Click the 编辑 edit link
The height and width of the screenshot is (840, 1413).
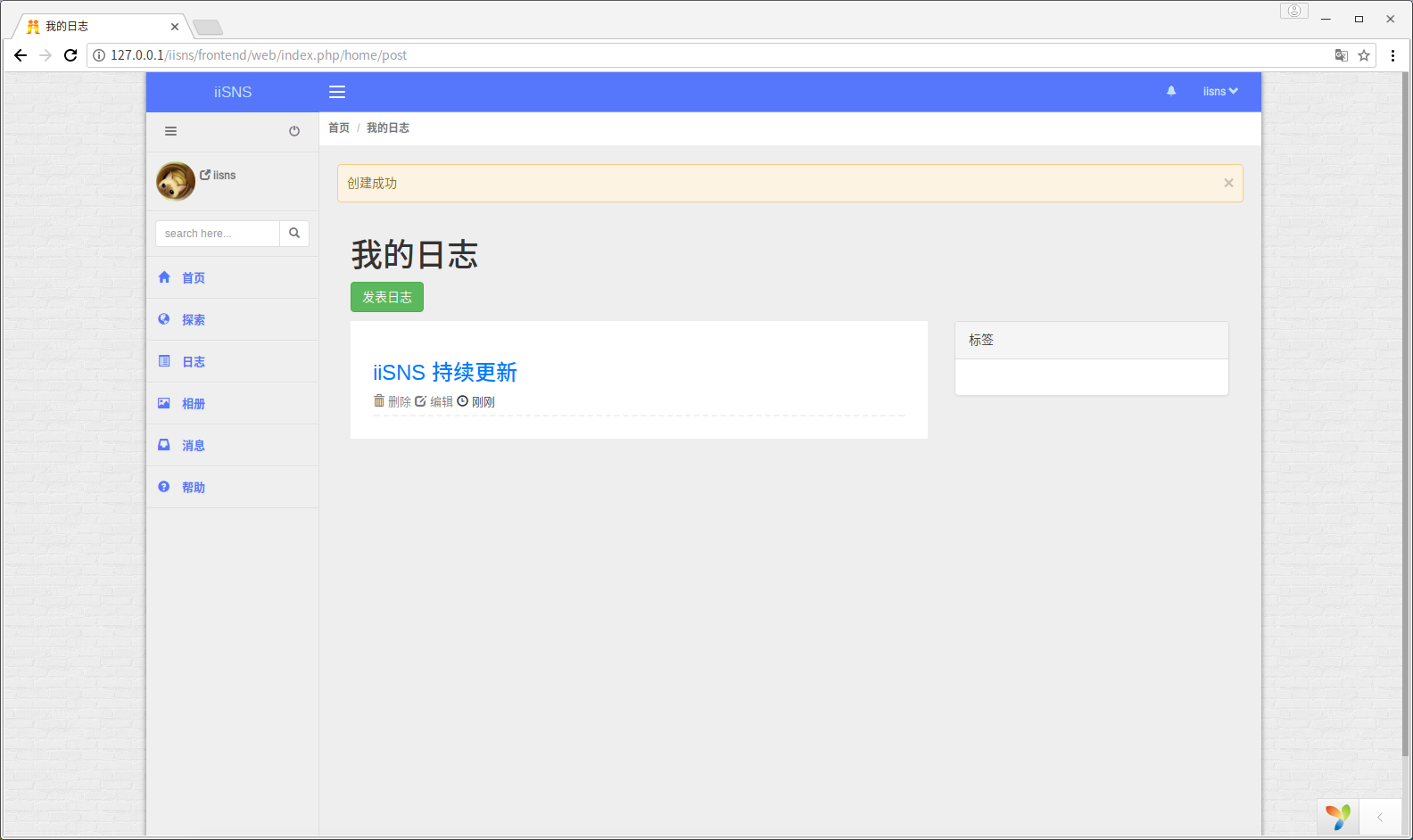pyautogui.click(x=434, y=401)
